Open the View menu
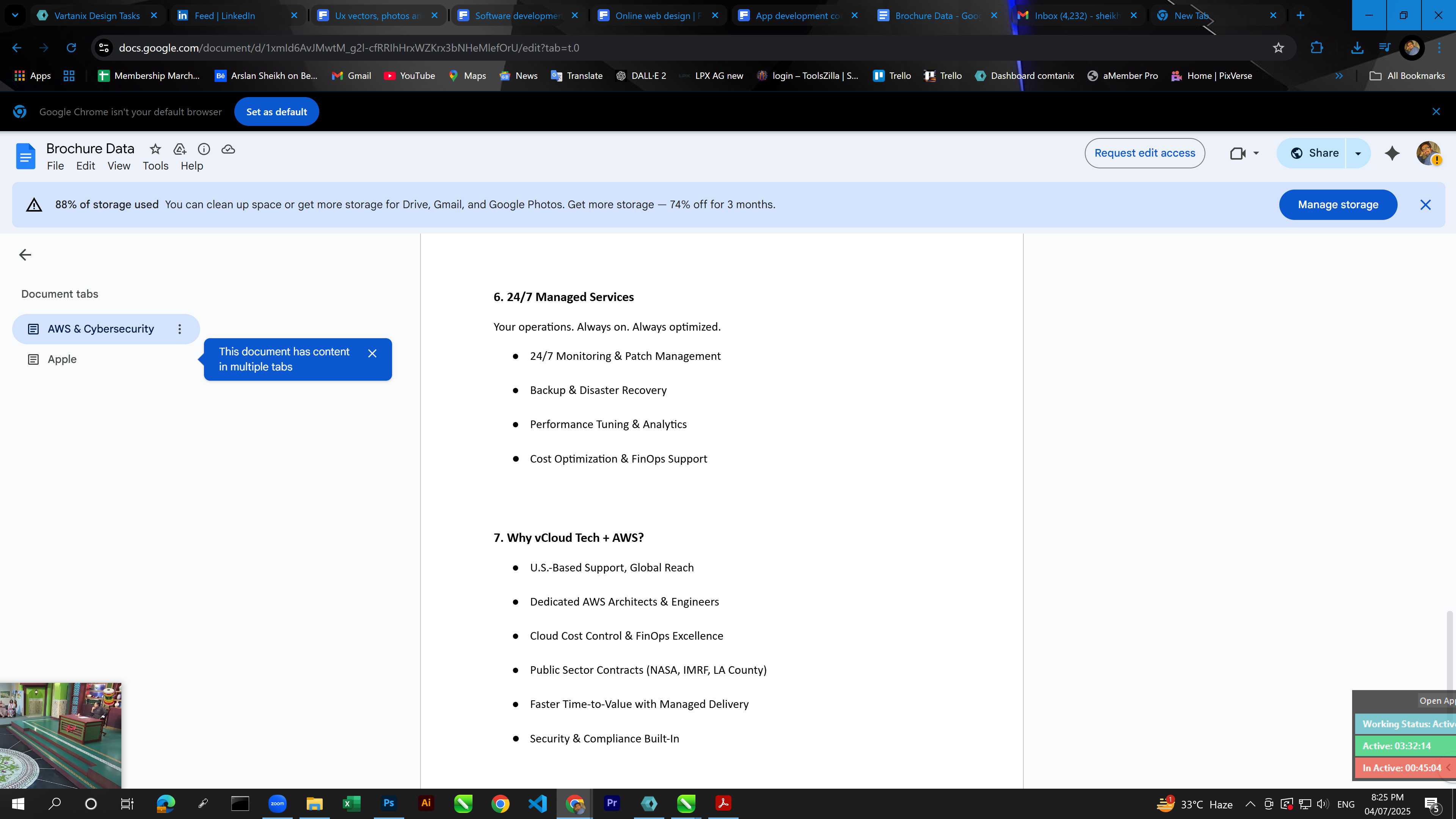This screenshot has width=1456, height=819. tap(119, 166)
